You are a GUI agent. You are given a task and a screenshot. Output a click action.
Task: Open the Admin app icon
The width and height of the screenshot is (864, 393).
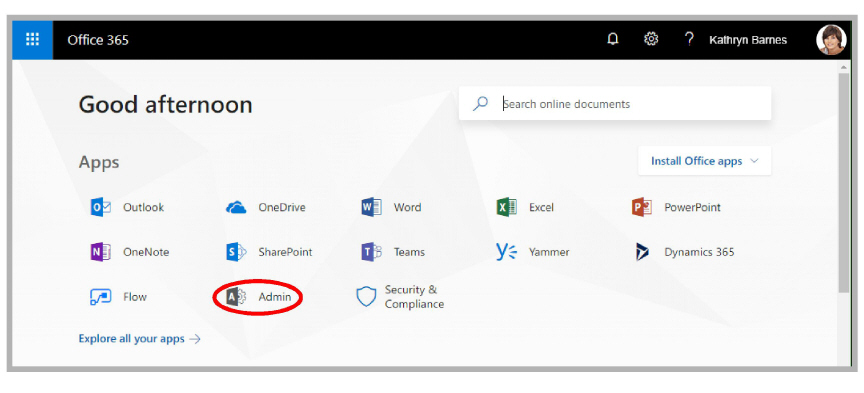coord(236,297)
